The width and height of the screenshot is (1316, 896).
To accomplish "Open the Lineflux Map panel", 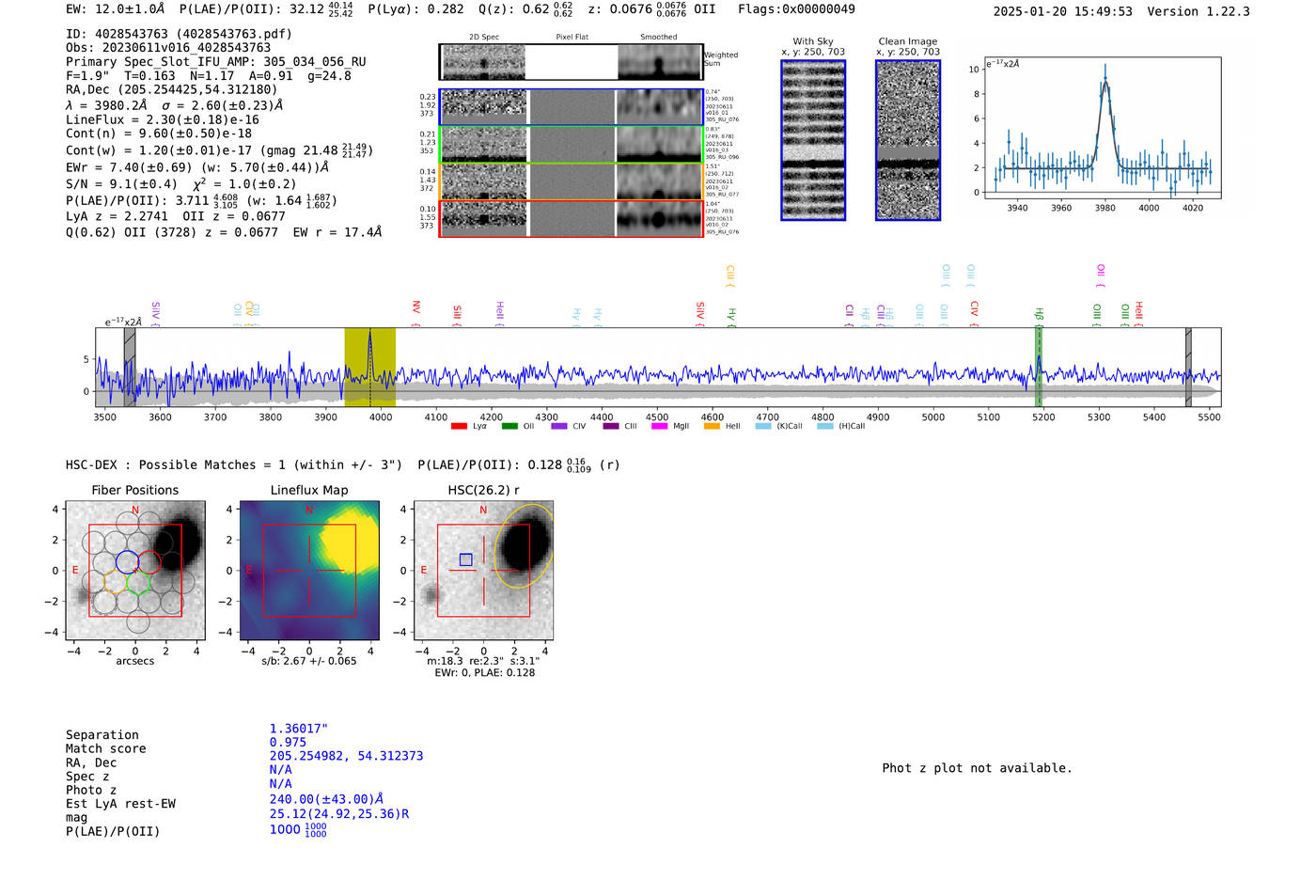I will tap(309, 571).
